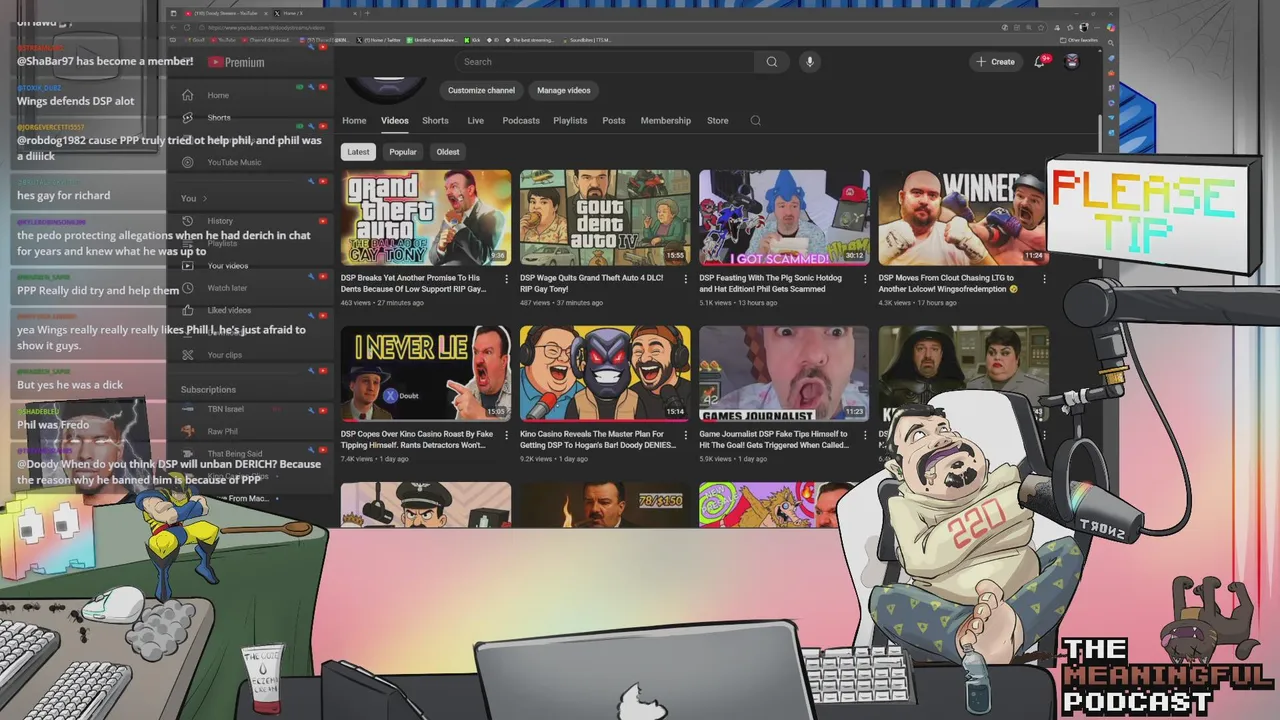1280x720 pixels.
Task: Click the browser refresh button
Action: 187,27
